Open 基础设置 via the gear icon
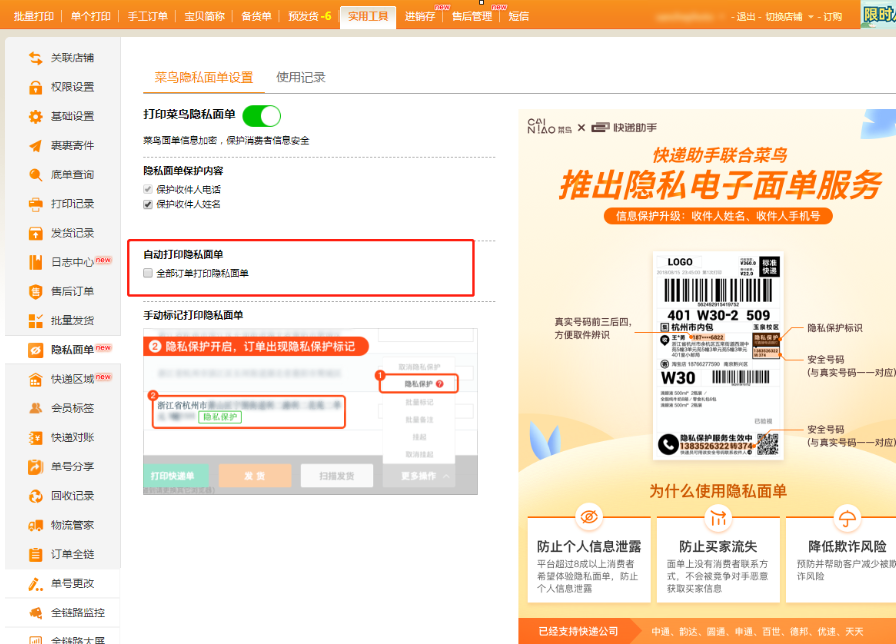Viewport: 896px width, 644px height. 35,116
